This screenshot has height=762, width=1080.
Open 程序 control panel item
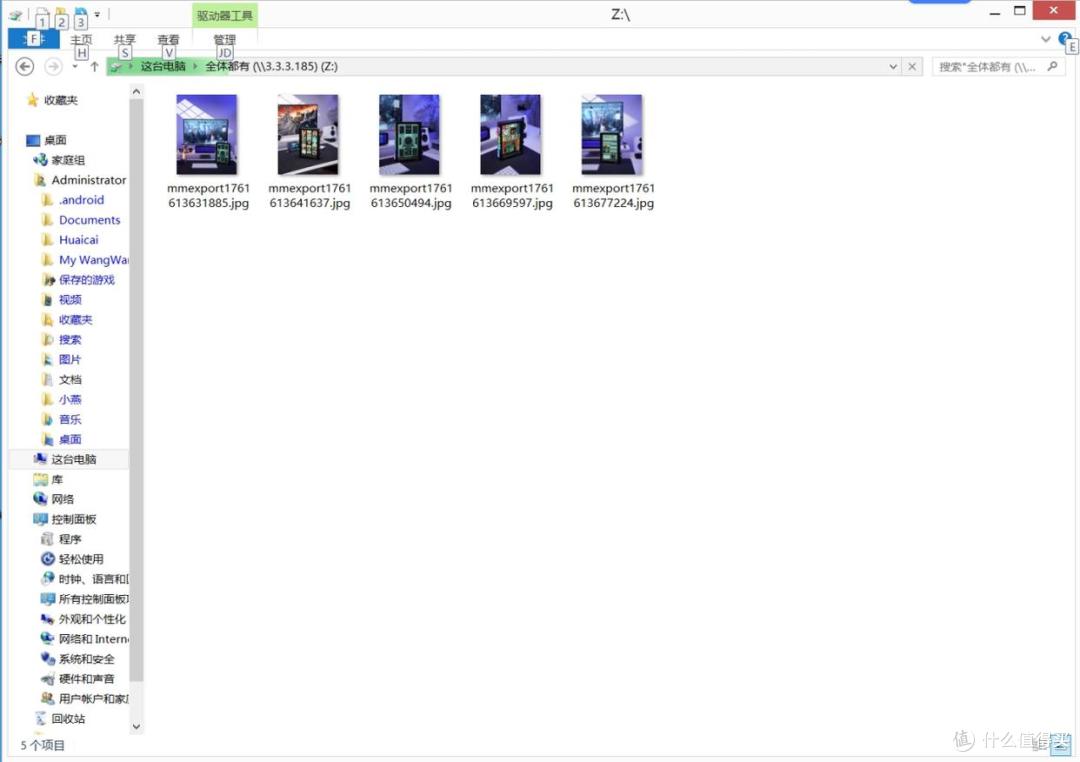tap(62, 539)
